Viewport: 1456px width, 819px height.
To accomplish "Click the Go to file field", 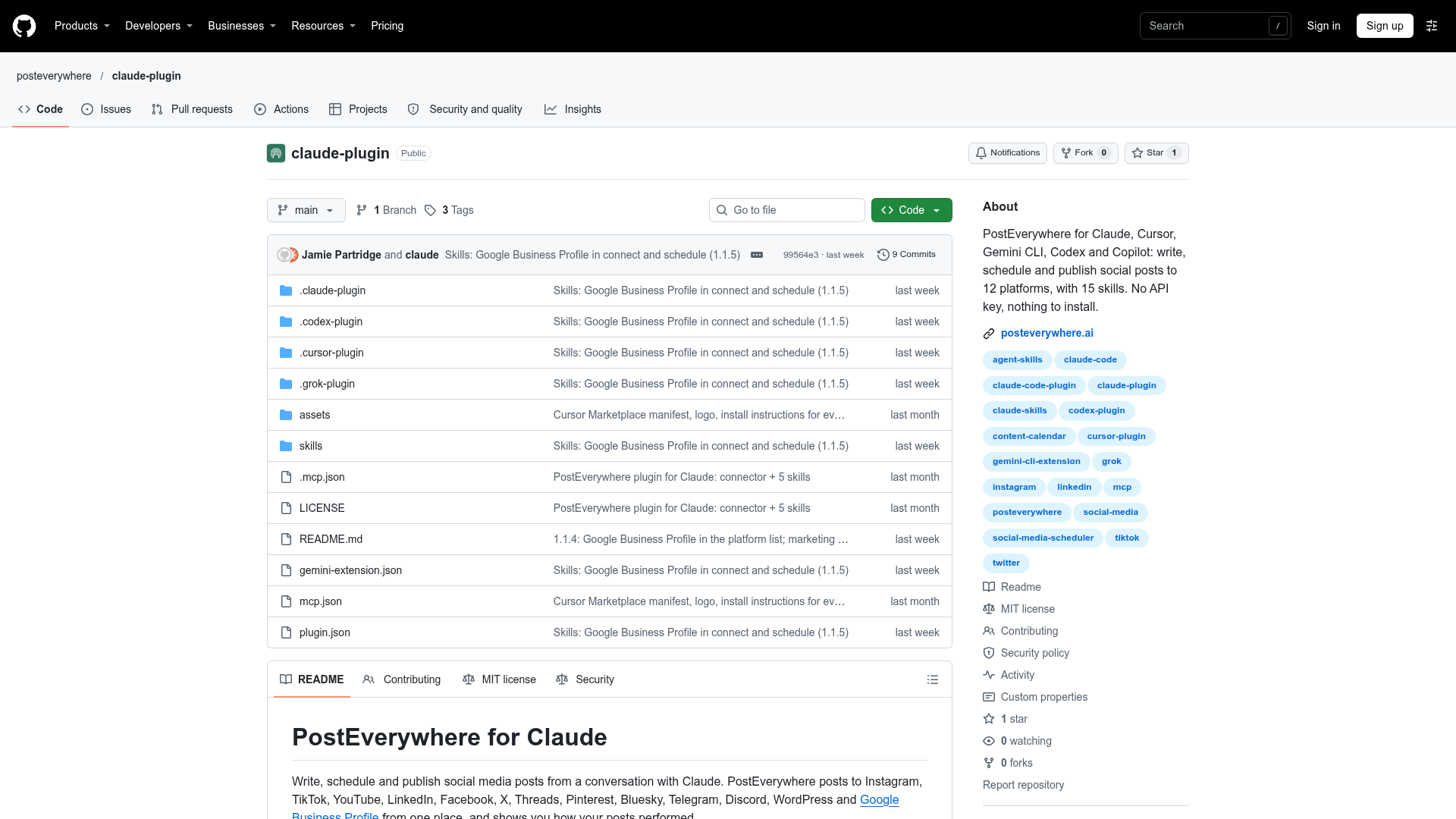I will click(786, 210).
